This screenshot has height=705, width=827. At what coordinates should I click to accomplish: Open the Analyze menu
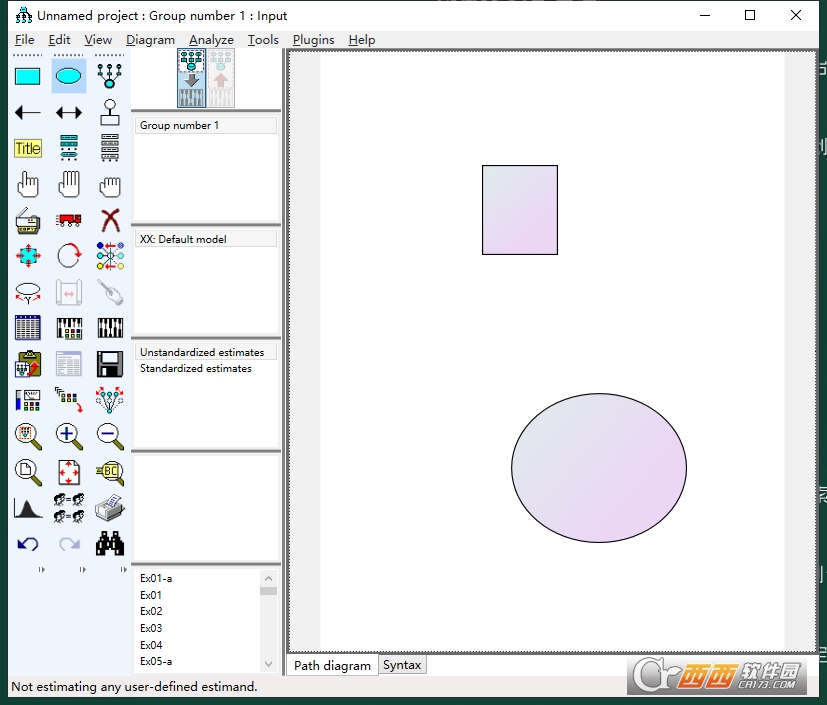(211, 40)
